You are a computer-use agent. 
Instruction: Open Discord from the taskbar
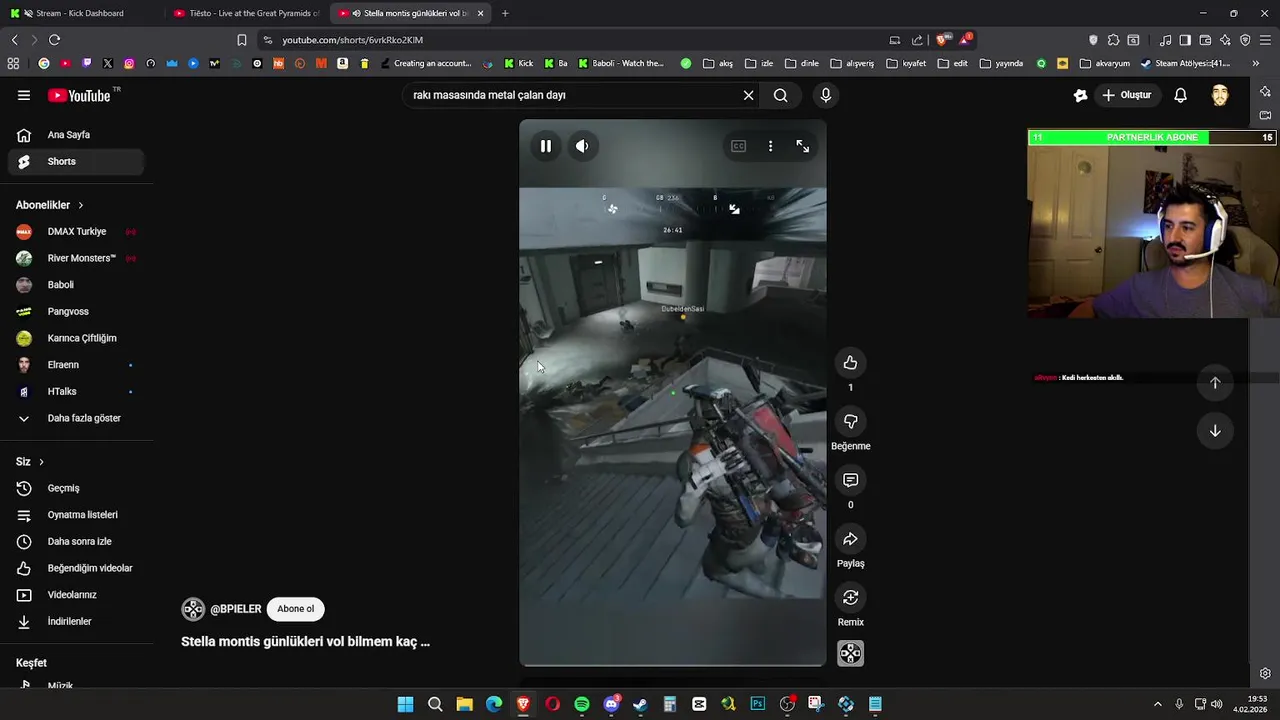611,704
